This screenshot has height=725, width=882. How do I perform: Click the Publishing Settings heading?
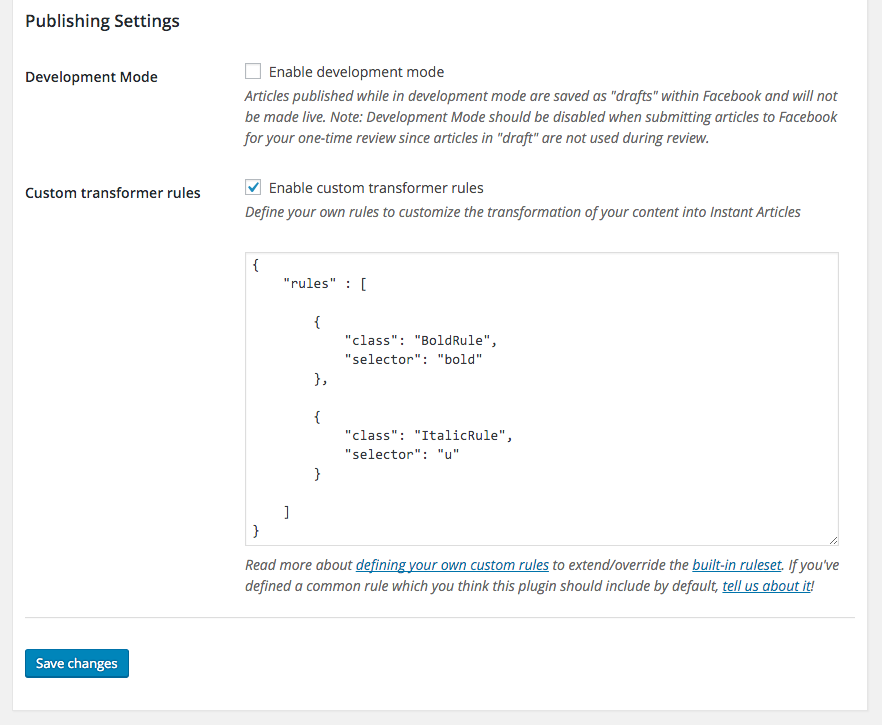pos(102,21)
